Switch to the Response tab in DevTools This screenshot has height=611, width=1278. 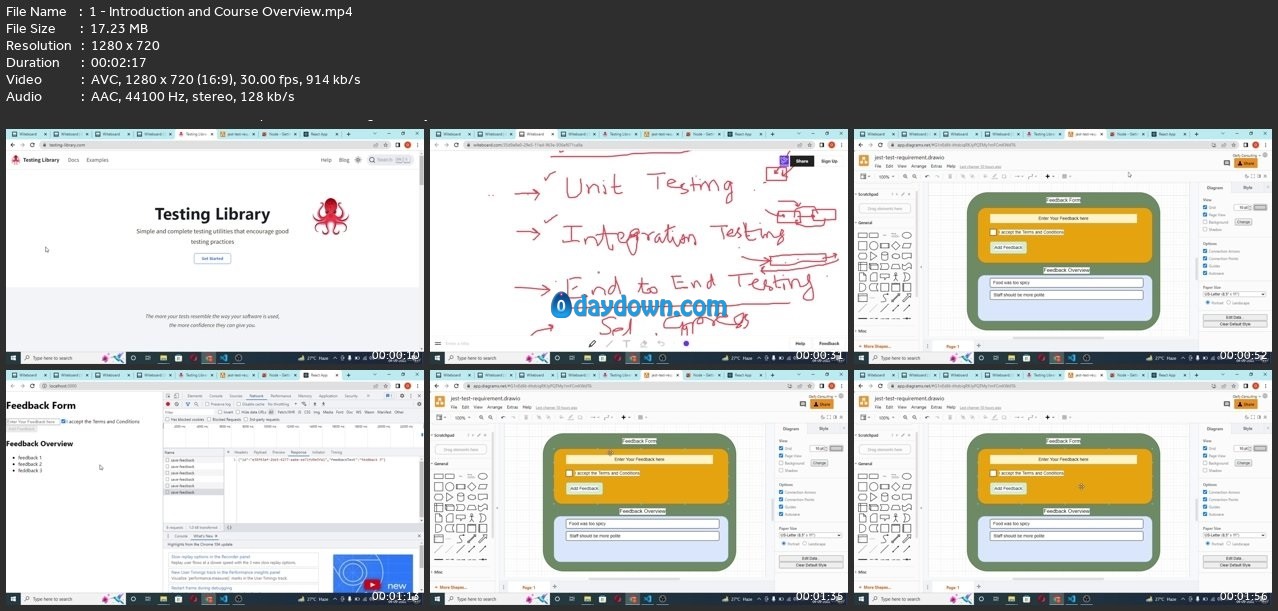point(298,452)
